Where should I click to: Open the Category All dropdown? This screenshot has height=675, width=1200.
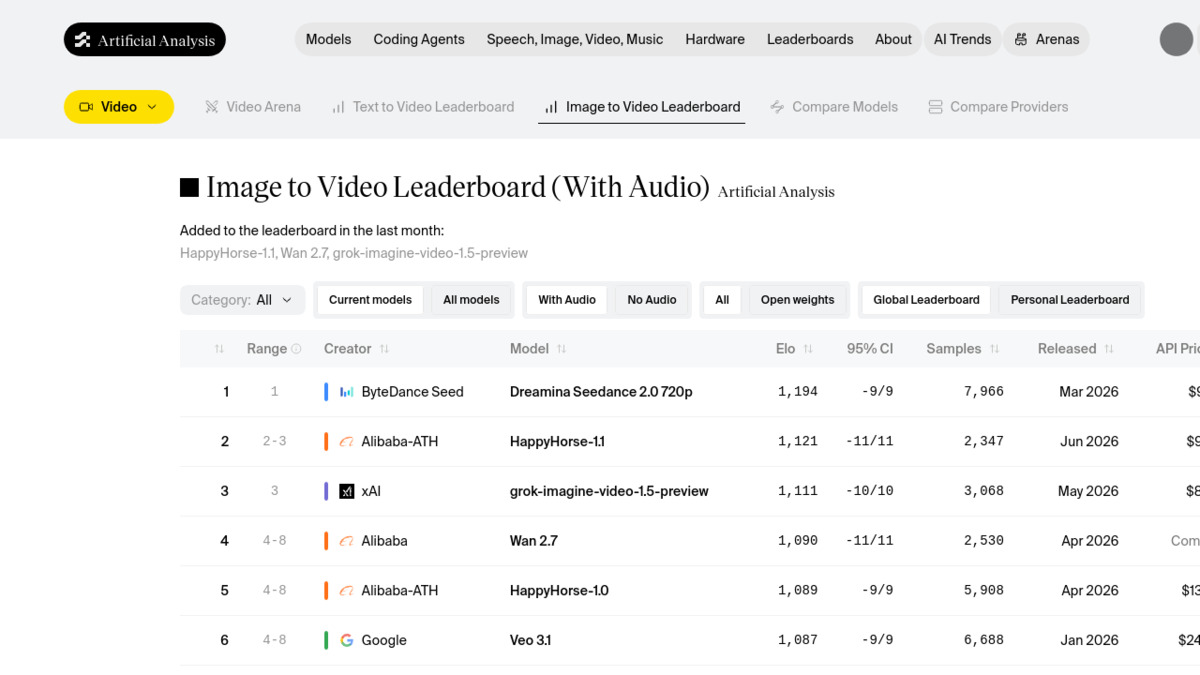coord(242,300)
